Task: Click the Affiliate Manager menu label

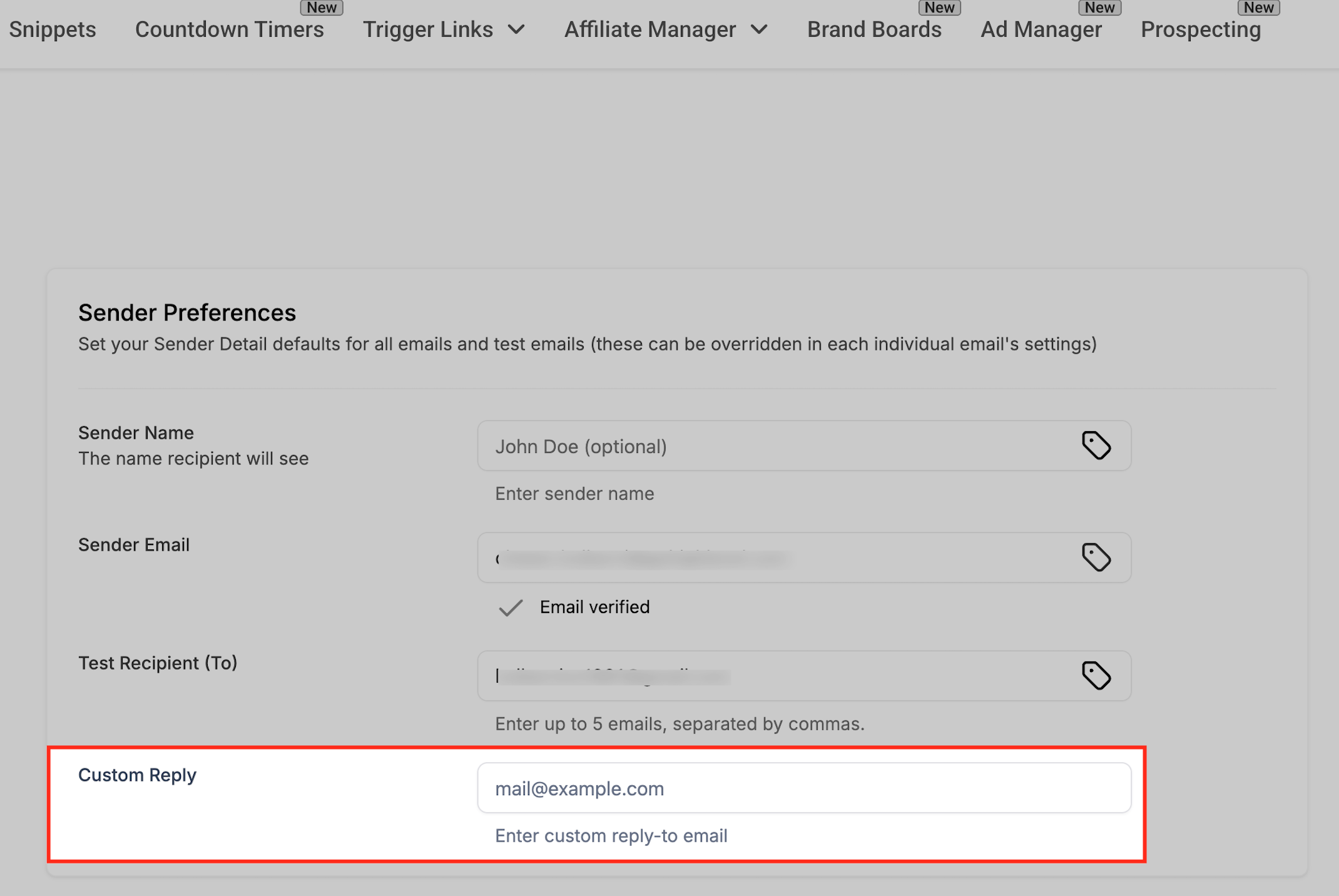Action: click(x=650, y=29)
